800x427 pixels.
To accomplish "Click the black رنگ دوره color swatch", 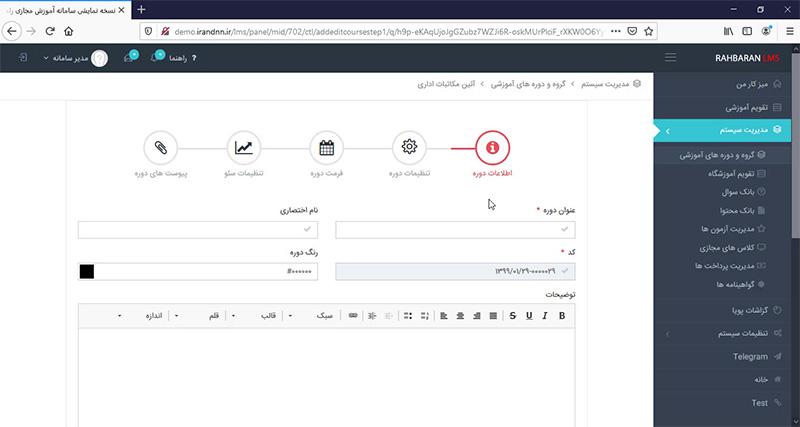I will click(x=86, y=271).
